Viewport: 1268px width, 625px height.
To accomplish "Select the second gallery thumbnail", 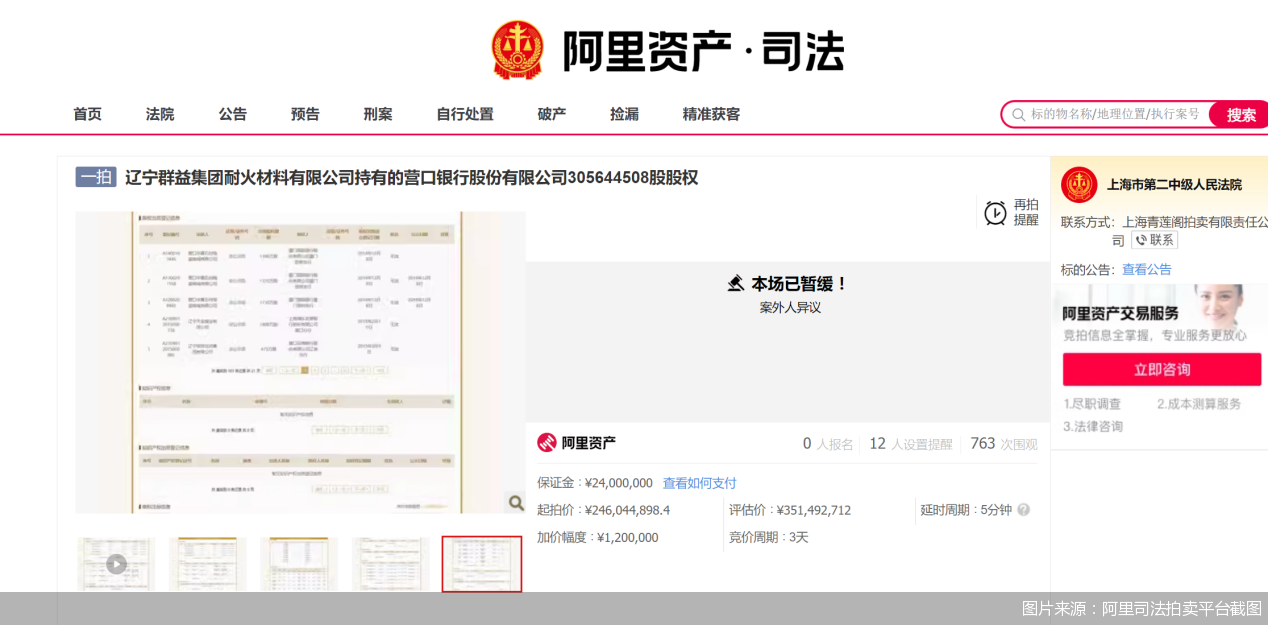I will click(207, 564).
